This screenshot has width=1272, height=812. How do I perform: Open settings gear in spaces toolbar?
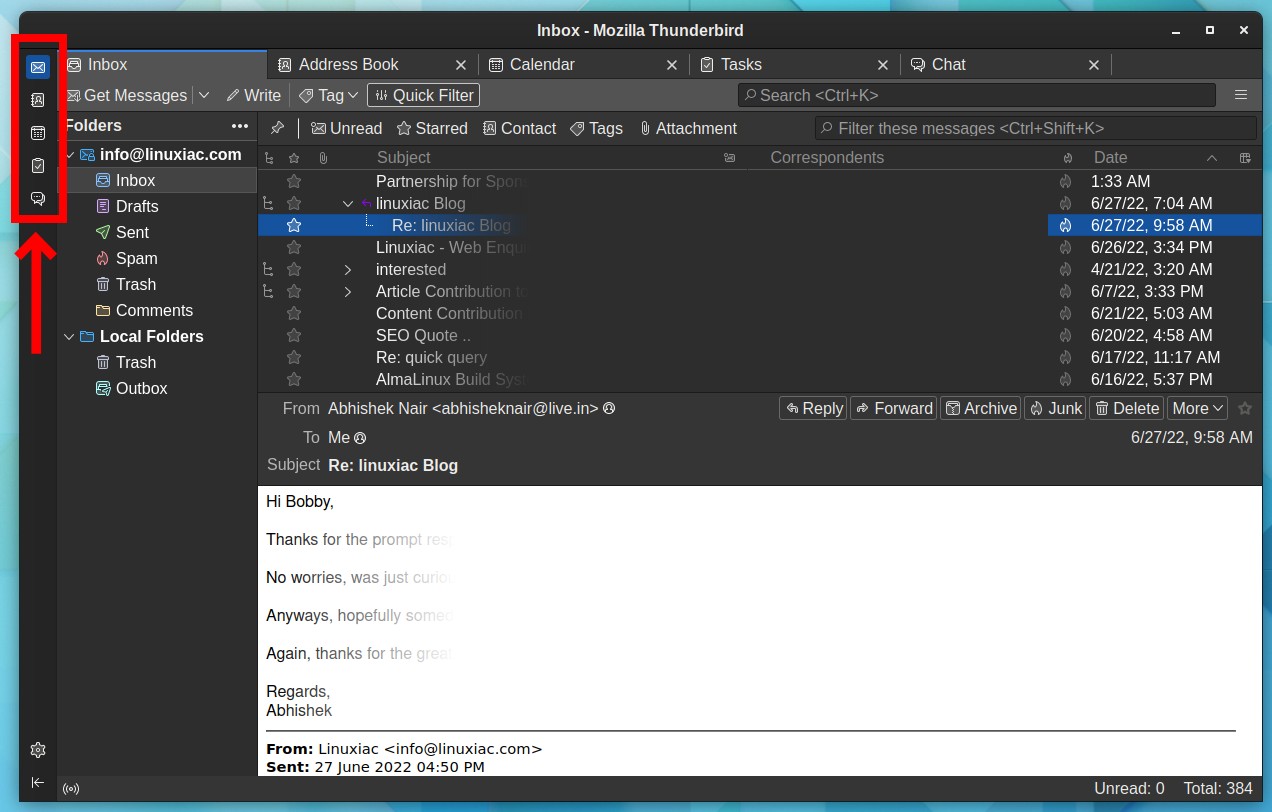(x=38, y=750)
